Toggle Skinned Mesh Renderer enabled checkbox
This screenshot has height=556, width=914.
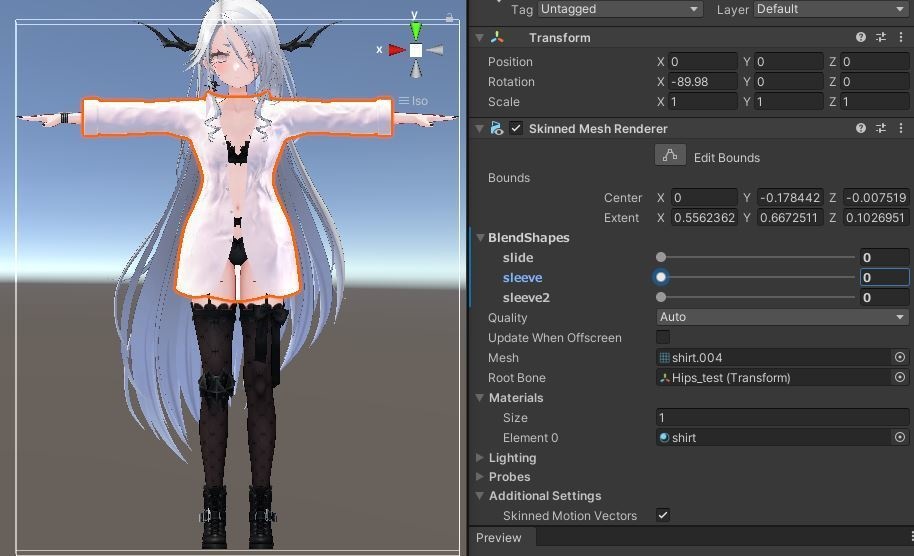coord(516,128)
